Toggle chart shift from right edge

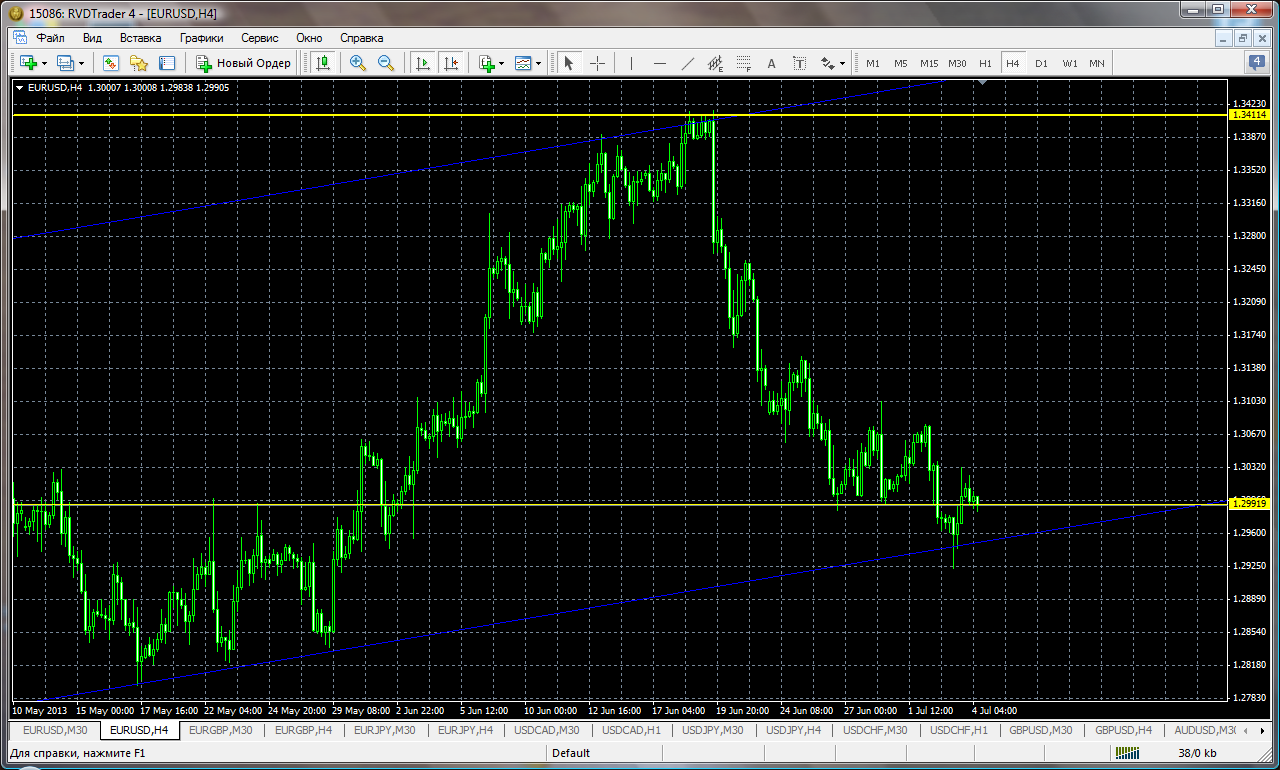point(451,63)
